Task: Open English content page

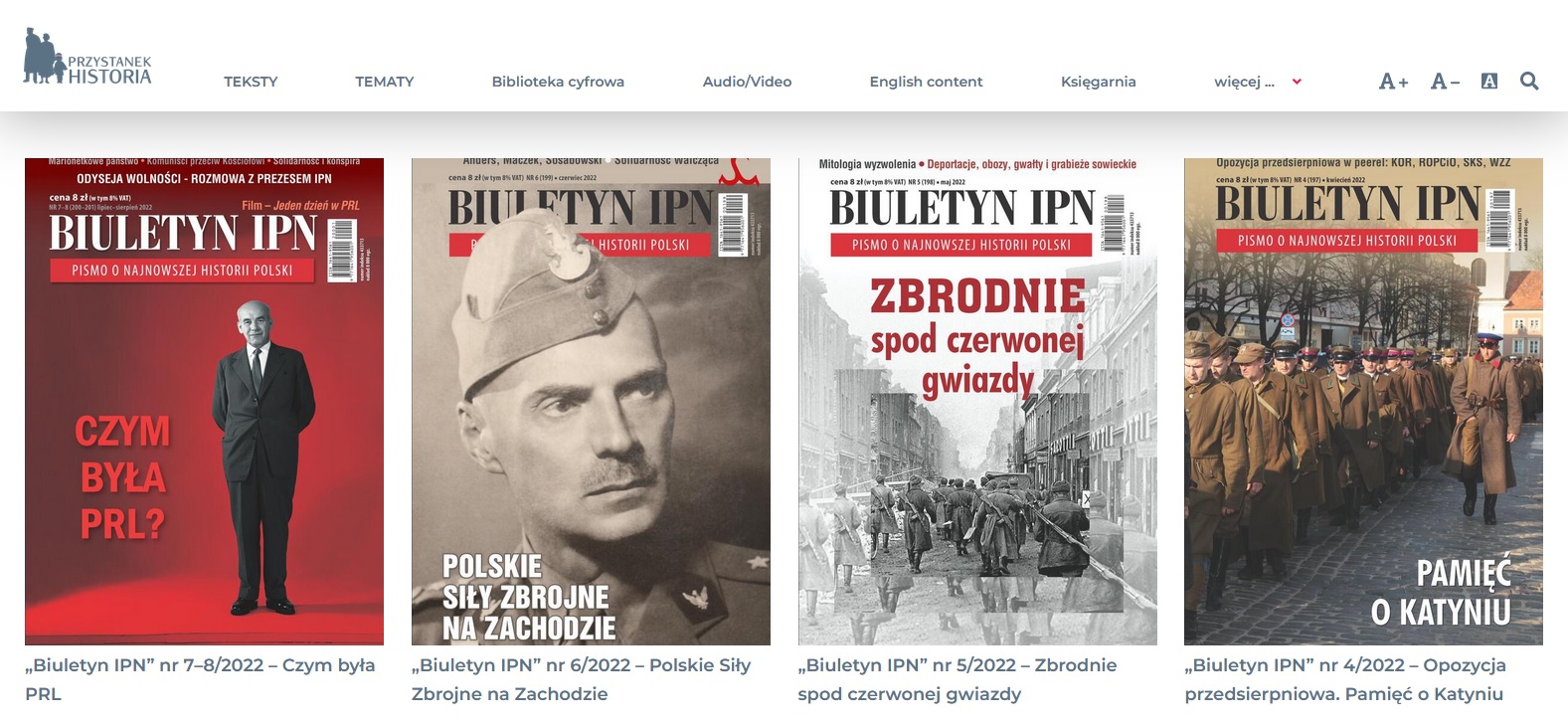Action: (x=926, y=82)
